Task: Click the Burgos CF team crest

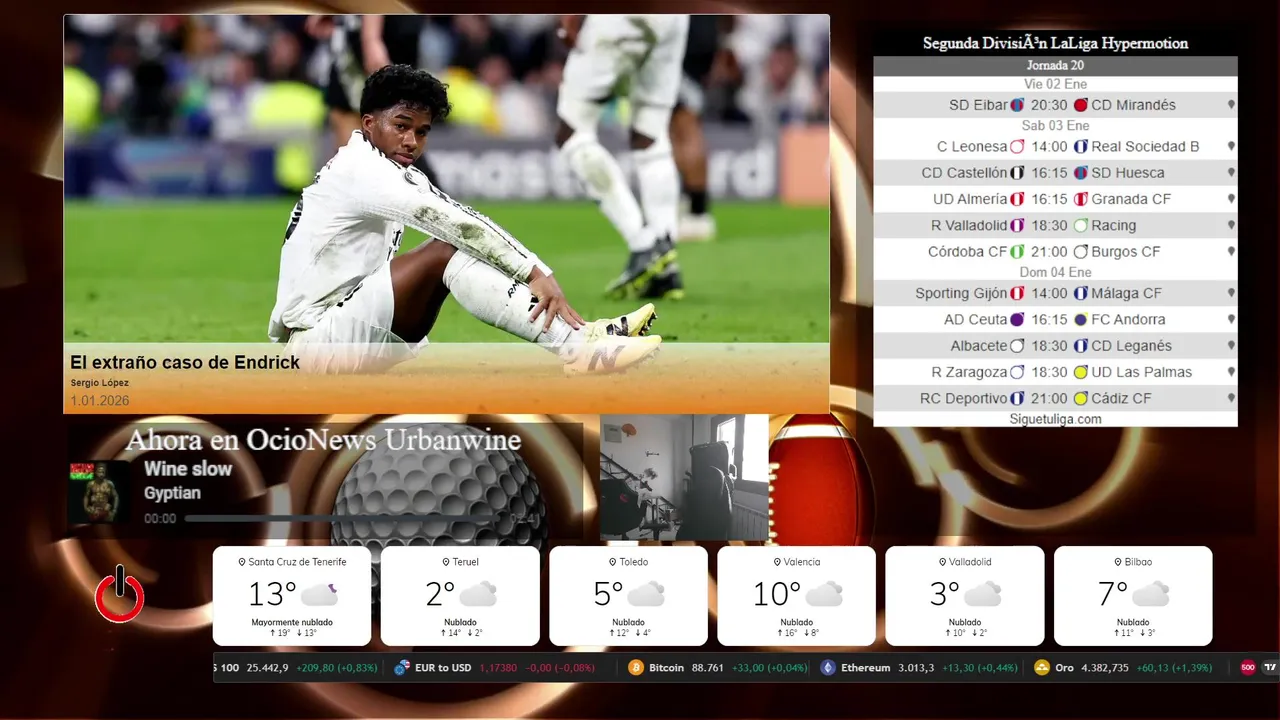Action: (x=1080, y=252)
